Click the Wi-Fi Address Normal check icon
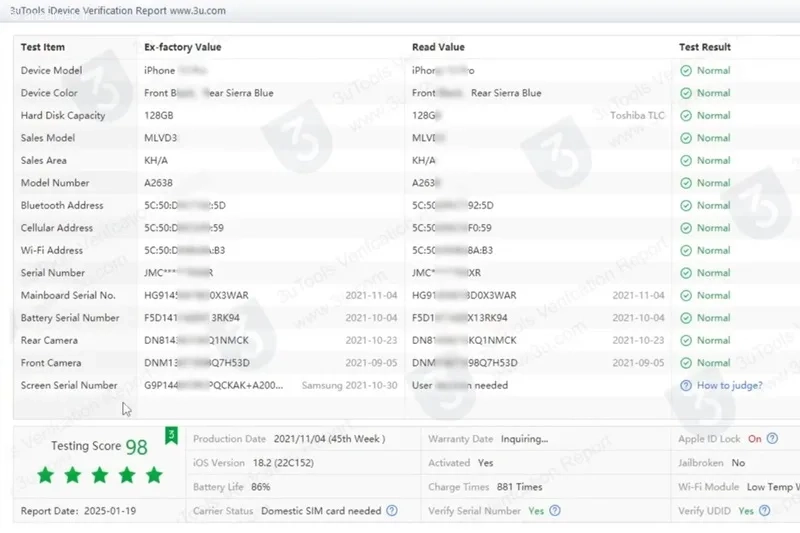This screenshot has width=800, height=533. coord(686,250)
